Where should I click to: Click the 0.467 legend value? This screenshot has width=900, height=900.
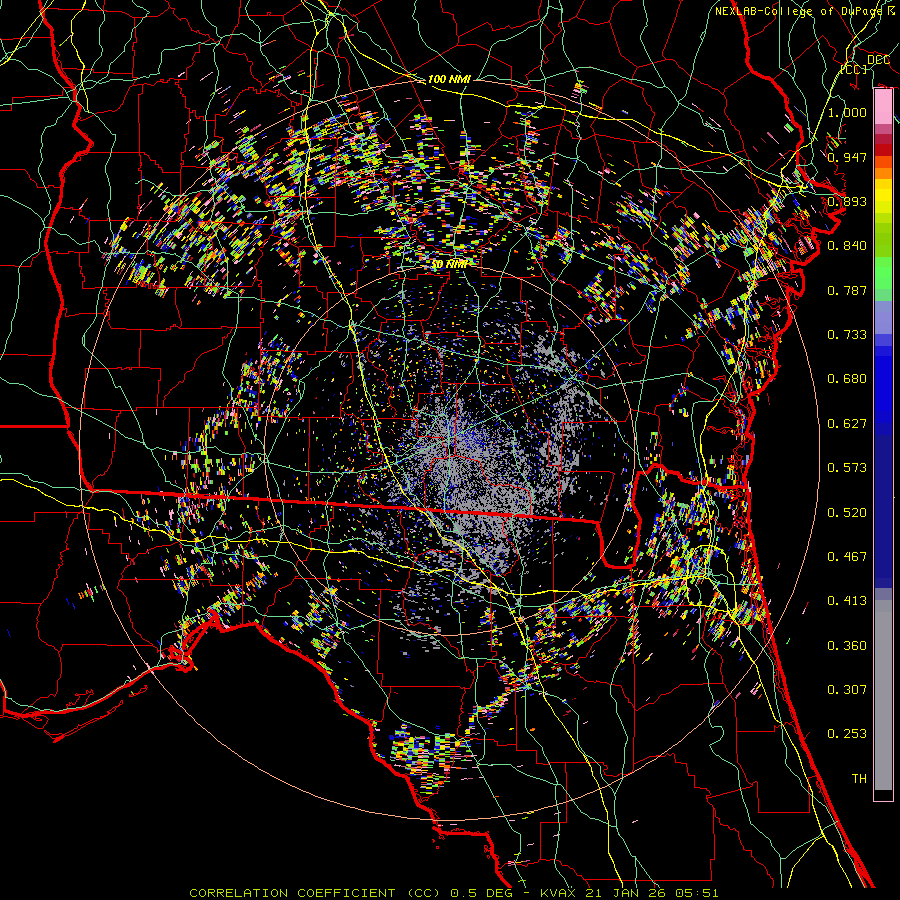coord(847,557)
